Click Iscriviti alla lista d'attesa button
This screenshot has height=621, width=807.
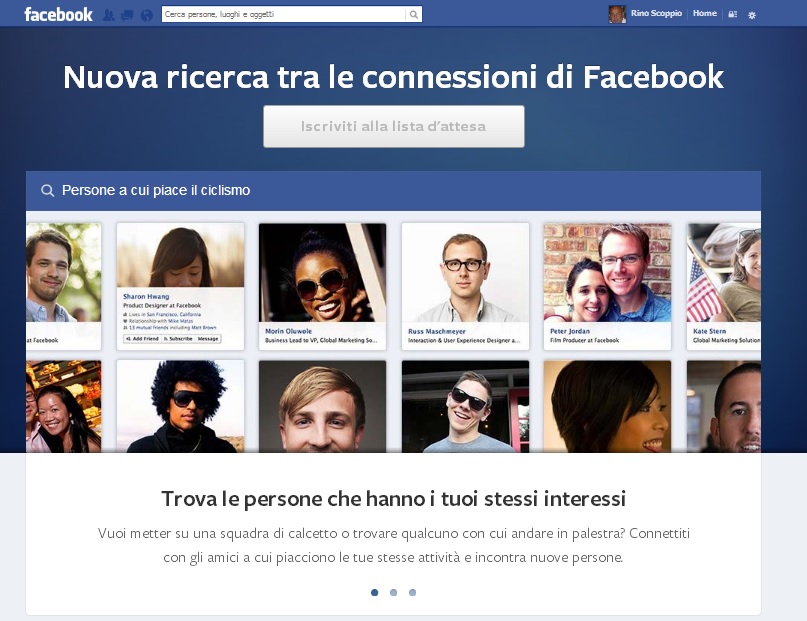[394, 127]
